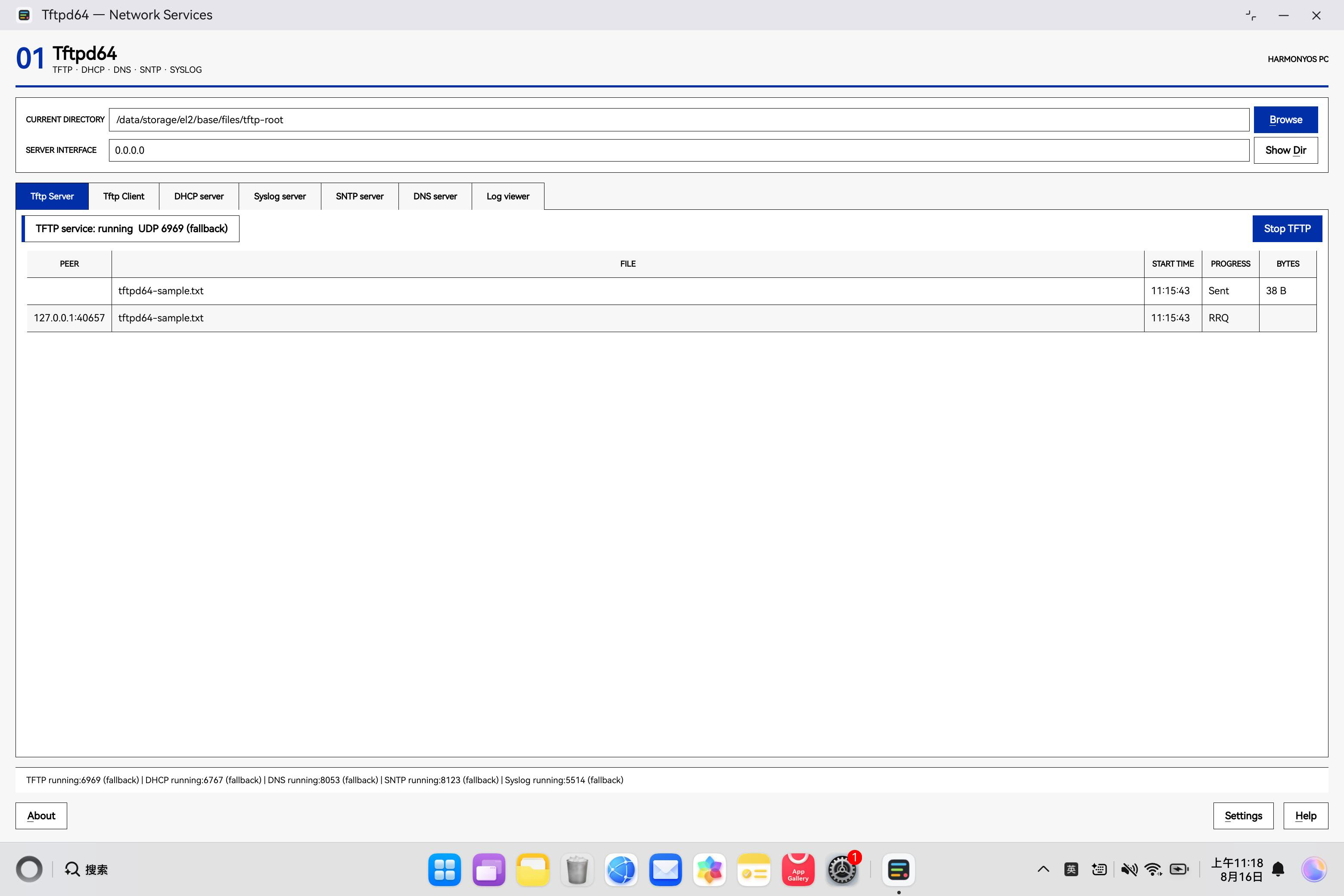Click the HARMONYOS PC label
The height and width of the screenshot is (896, 1344).
click(x=1298, y=59)
